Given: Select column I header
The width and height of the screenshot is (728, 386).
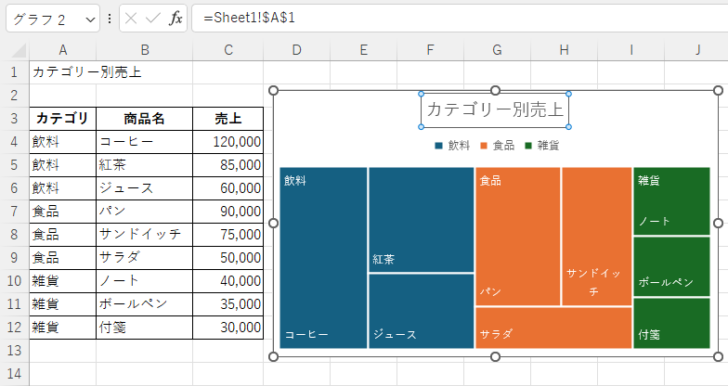Looking at the screenshot, I should [x=631, y=50].
